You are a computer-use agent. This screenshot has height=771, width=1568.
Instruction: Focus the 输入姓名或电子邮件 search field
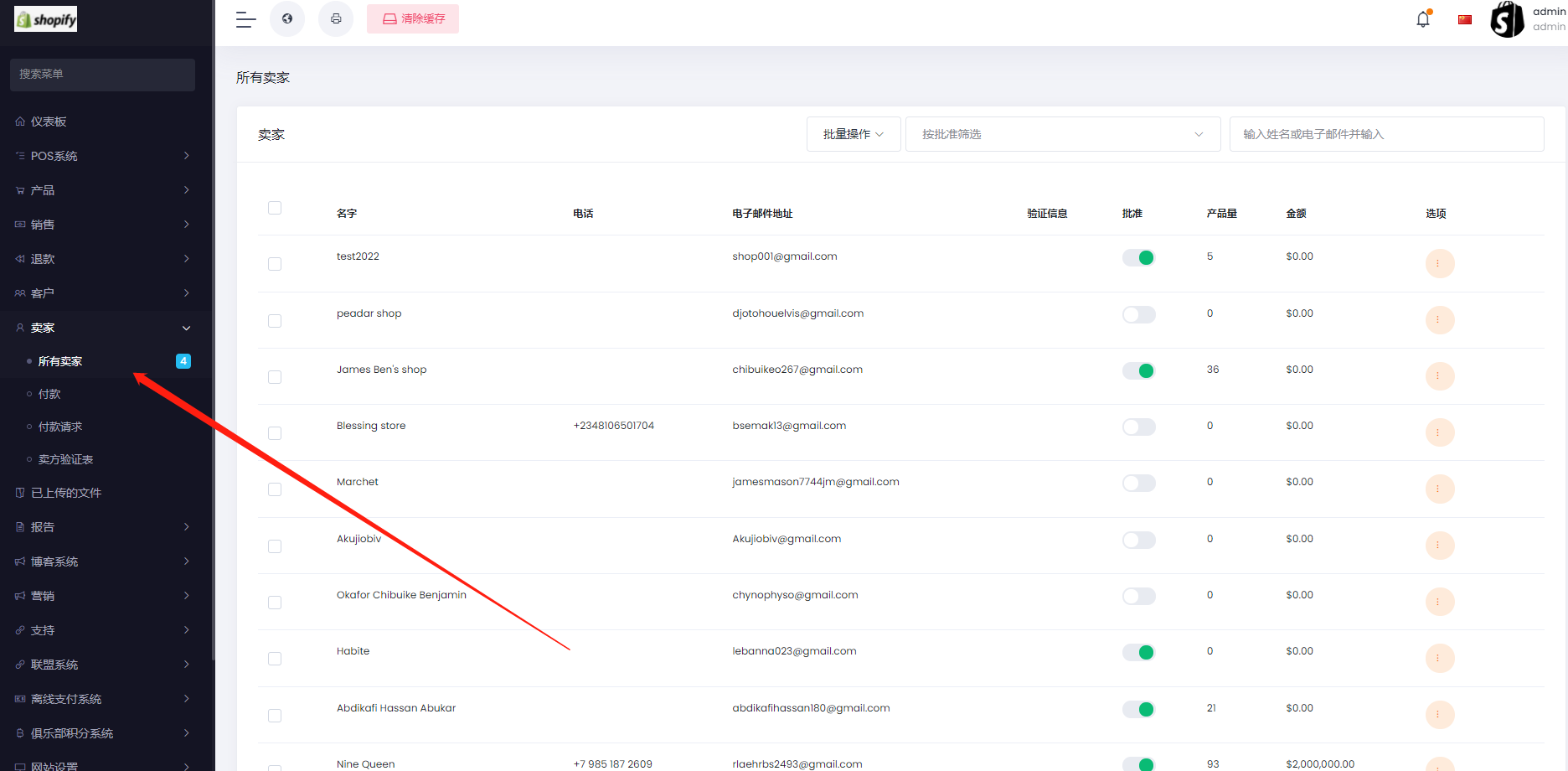tap(1386, 134)
